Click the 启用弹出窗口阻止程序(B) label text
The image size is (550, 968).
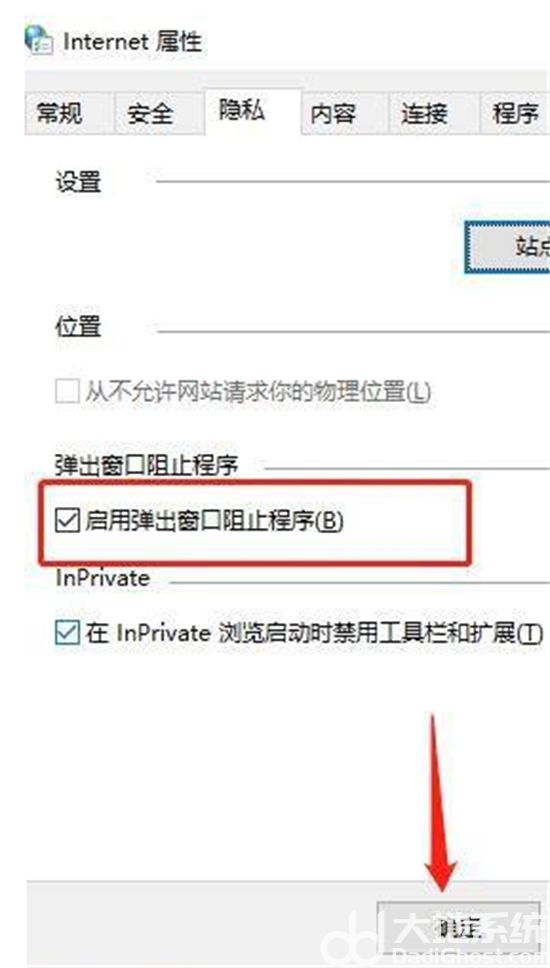(214, 522)
